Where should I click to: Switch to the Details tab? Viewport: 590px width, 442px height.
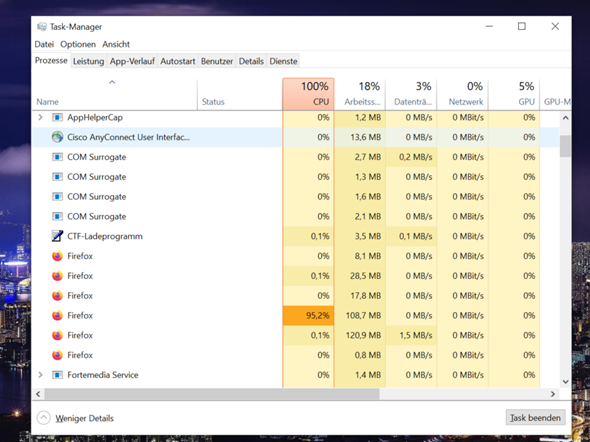251,61
